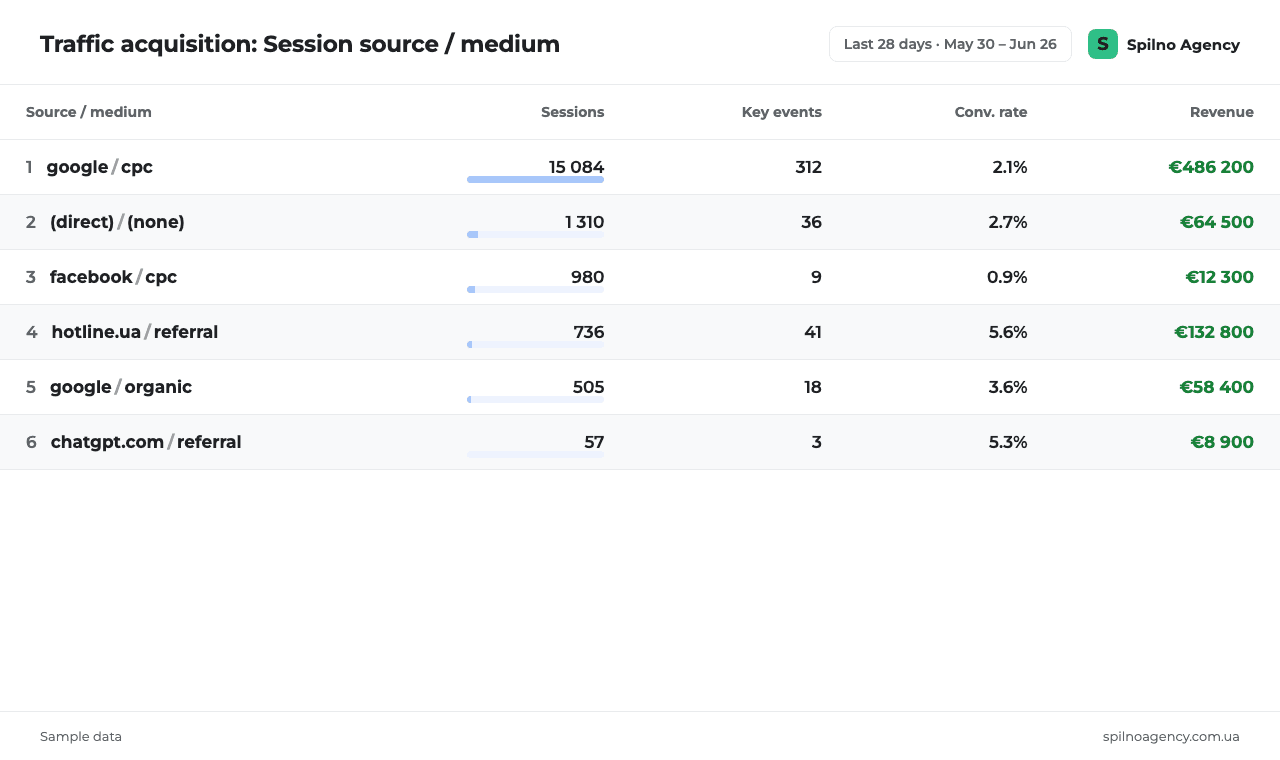The height and width of the screenshot is (760, 1280).
Task: Click the sessions bar under 980
Action: tap(535, 290)
